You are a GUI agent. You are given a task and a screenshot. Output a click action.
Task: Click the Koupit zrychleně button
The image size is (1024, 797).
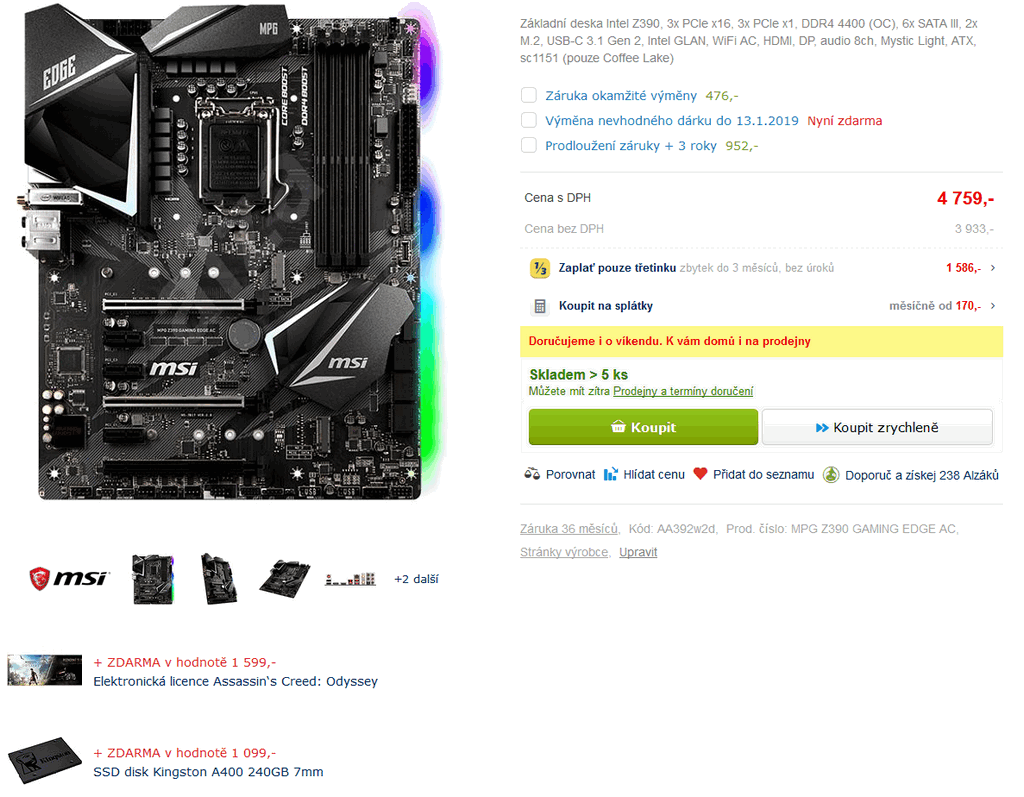[877, 427]
